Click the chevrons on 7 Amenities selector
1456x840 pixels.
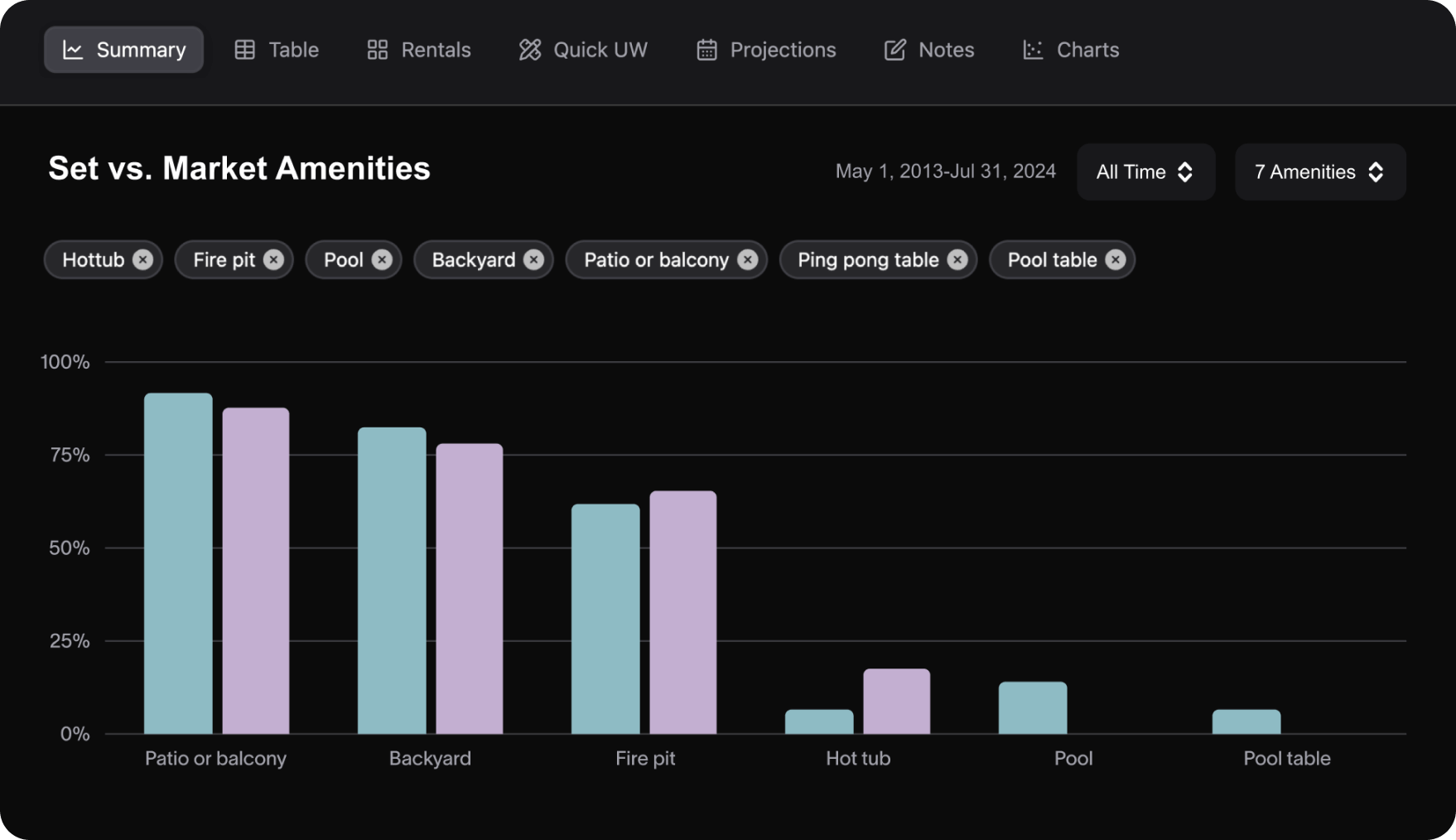coord(1376,172)
